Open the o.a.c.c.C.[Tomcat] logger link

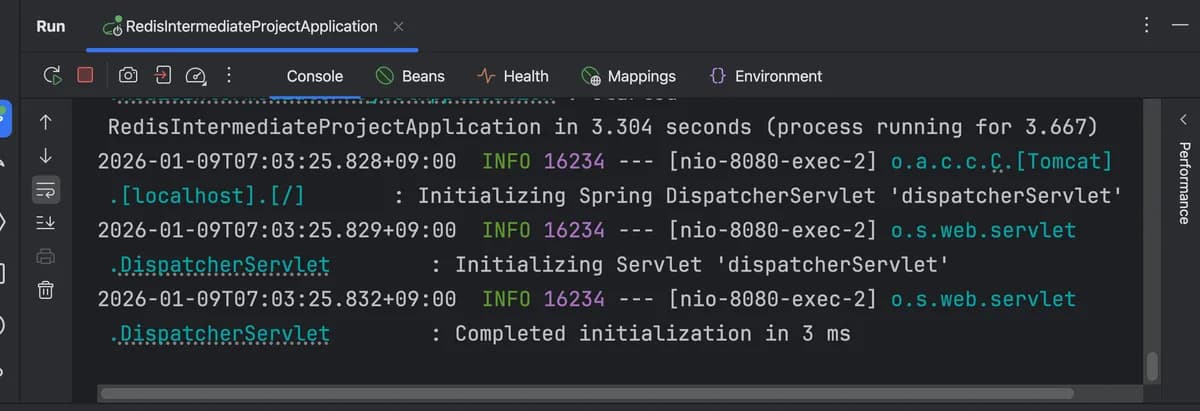coord(1001,161)
